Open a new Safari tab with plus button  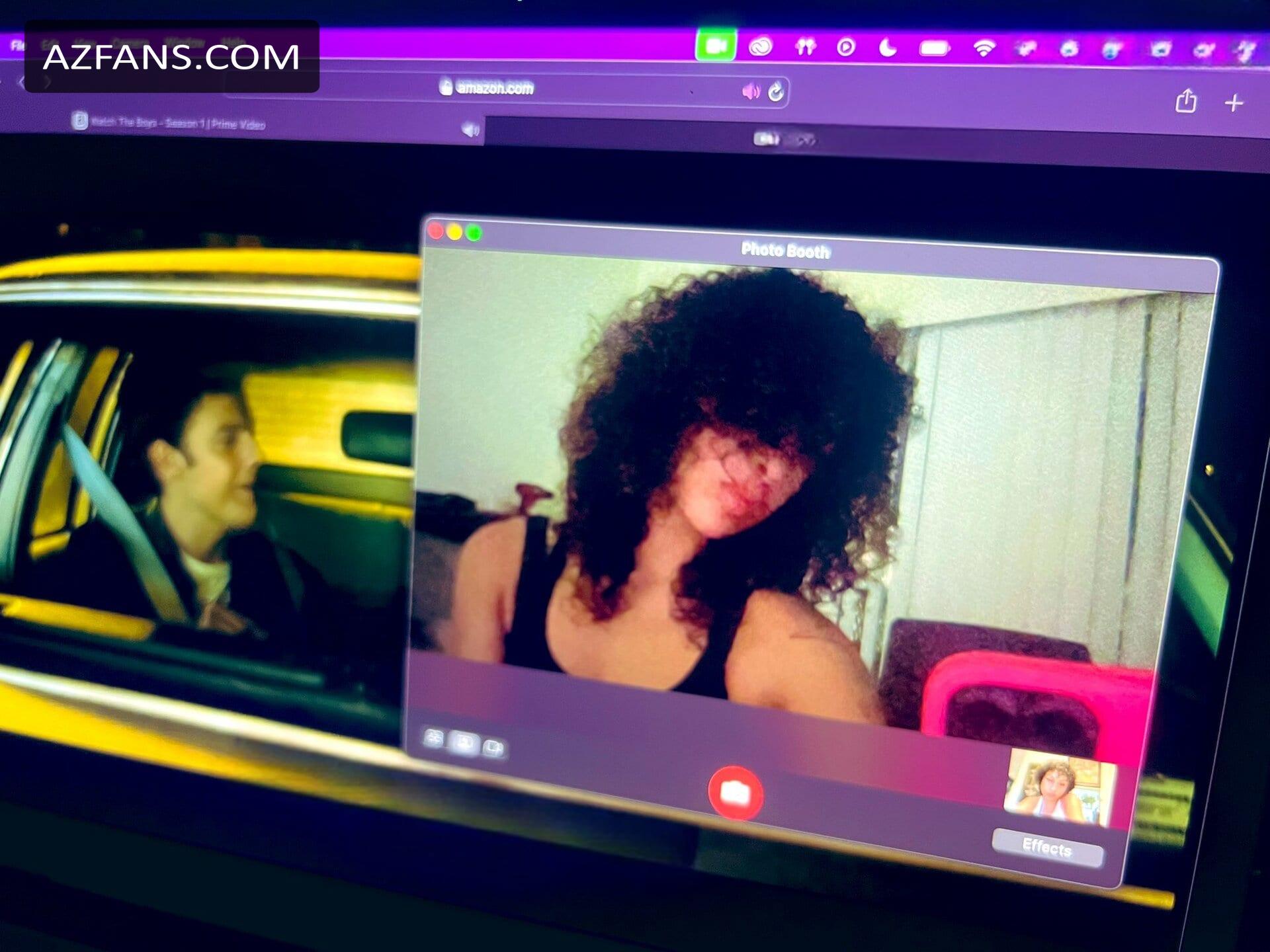click(x=1234, y=103)
